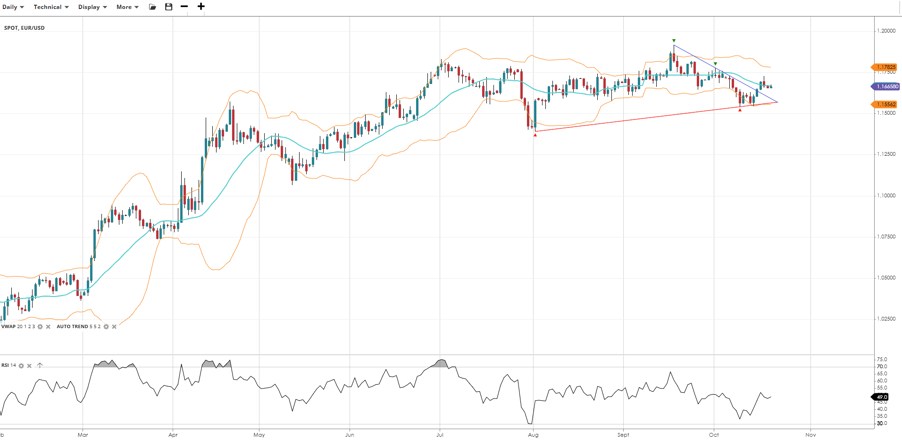Zoom out with the minus icon
Screen dimensions: 902x440
pyautogui.click(x=184, y=7)
